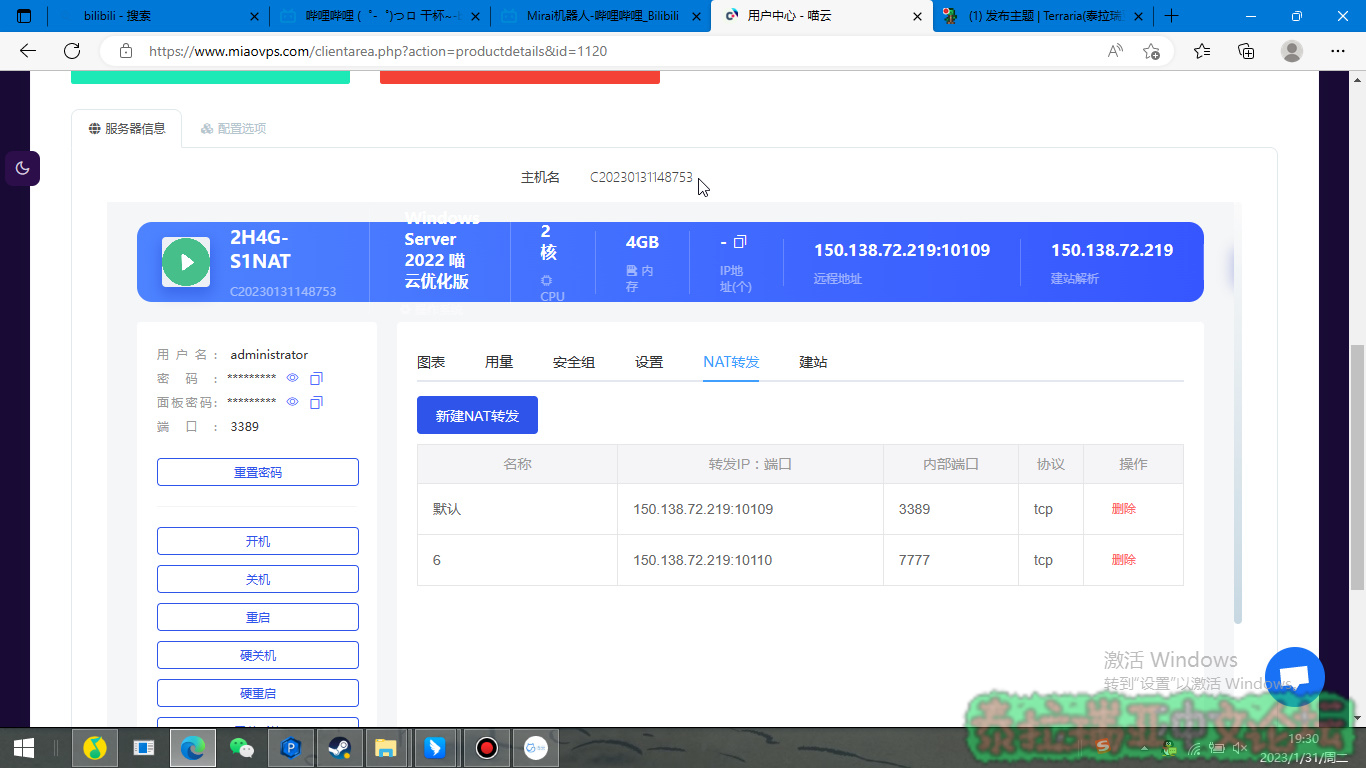Click the 关机 shutdown button

(258, 579)
